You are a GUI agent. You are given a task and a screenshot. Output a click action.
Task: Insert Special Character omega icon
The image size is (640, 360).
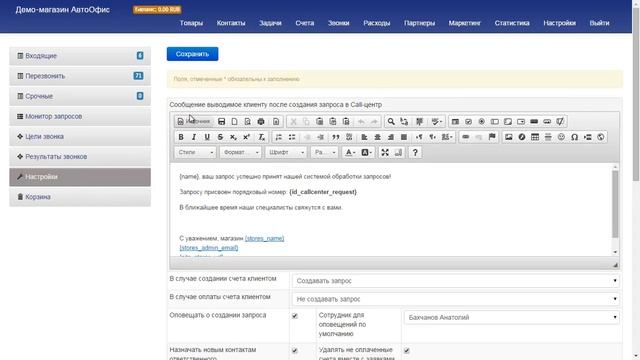[x=574, y=137]
